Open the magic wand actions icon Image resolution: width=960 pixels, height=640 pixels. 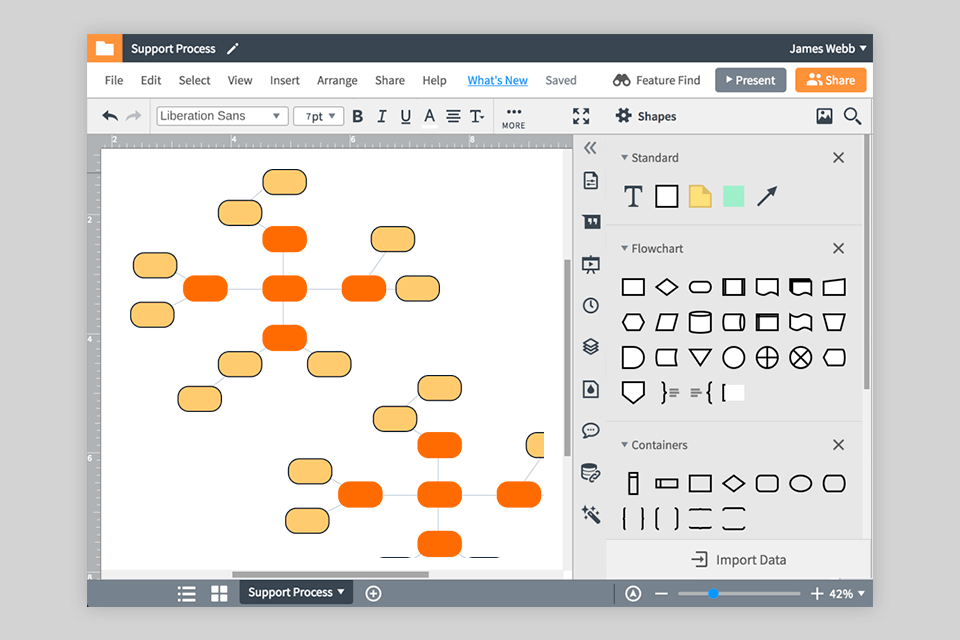tap(591, 514)
